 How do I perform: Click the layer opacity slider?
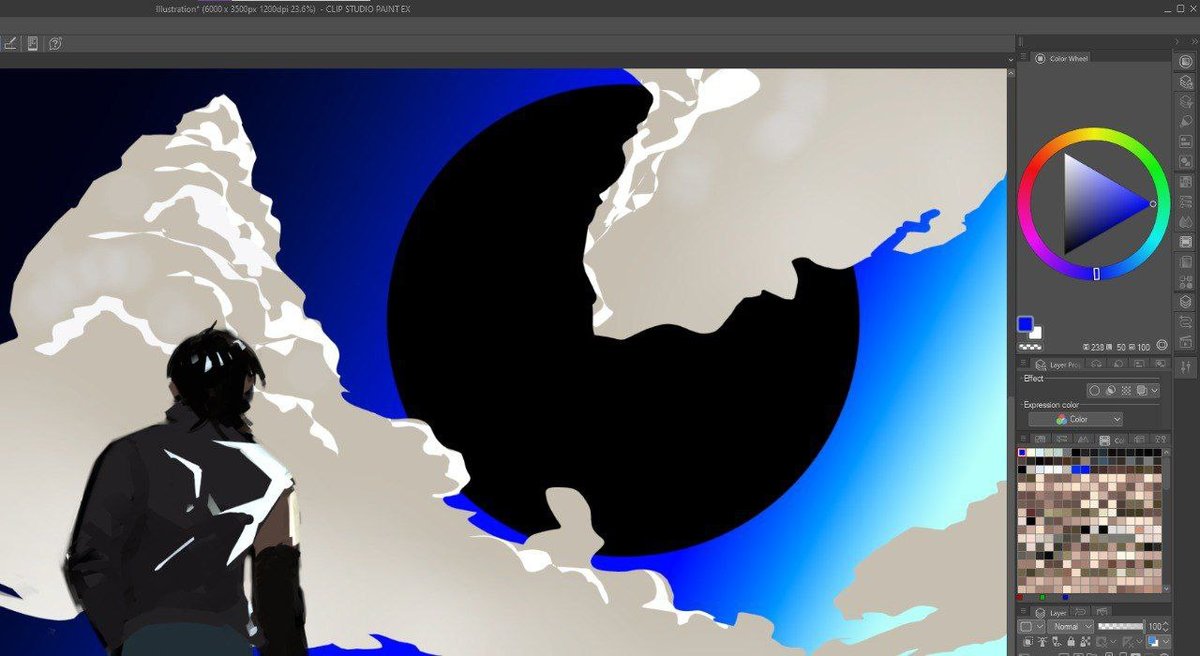click(1119, 626)
